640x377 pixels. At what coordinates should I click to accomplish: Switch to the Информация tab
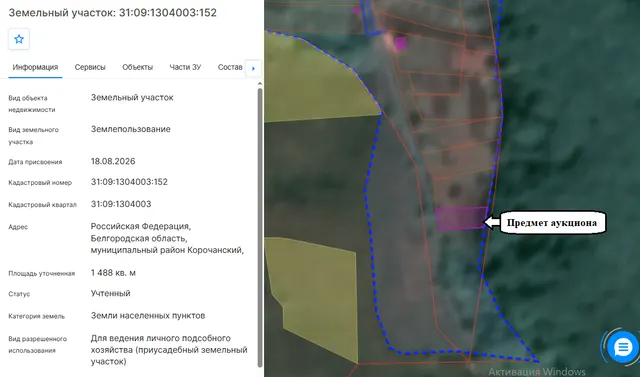click(35, 67)
